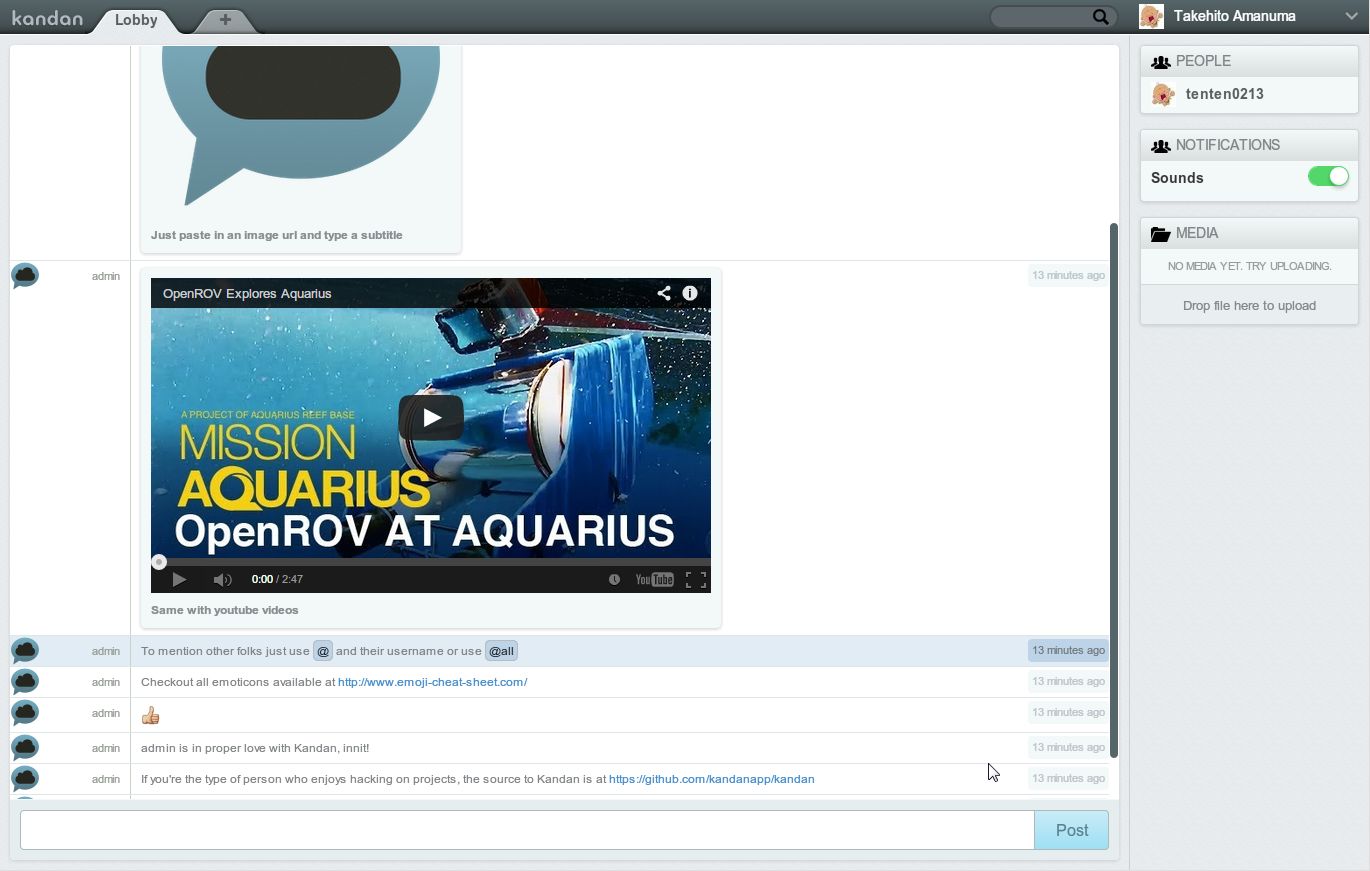Click the video progress bar scrubber

[159, 562]
